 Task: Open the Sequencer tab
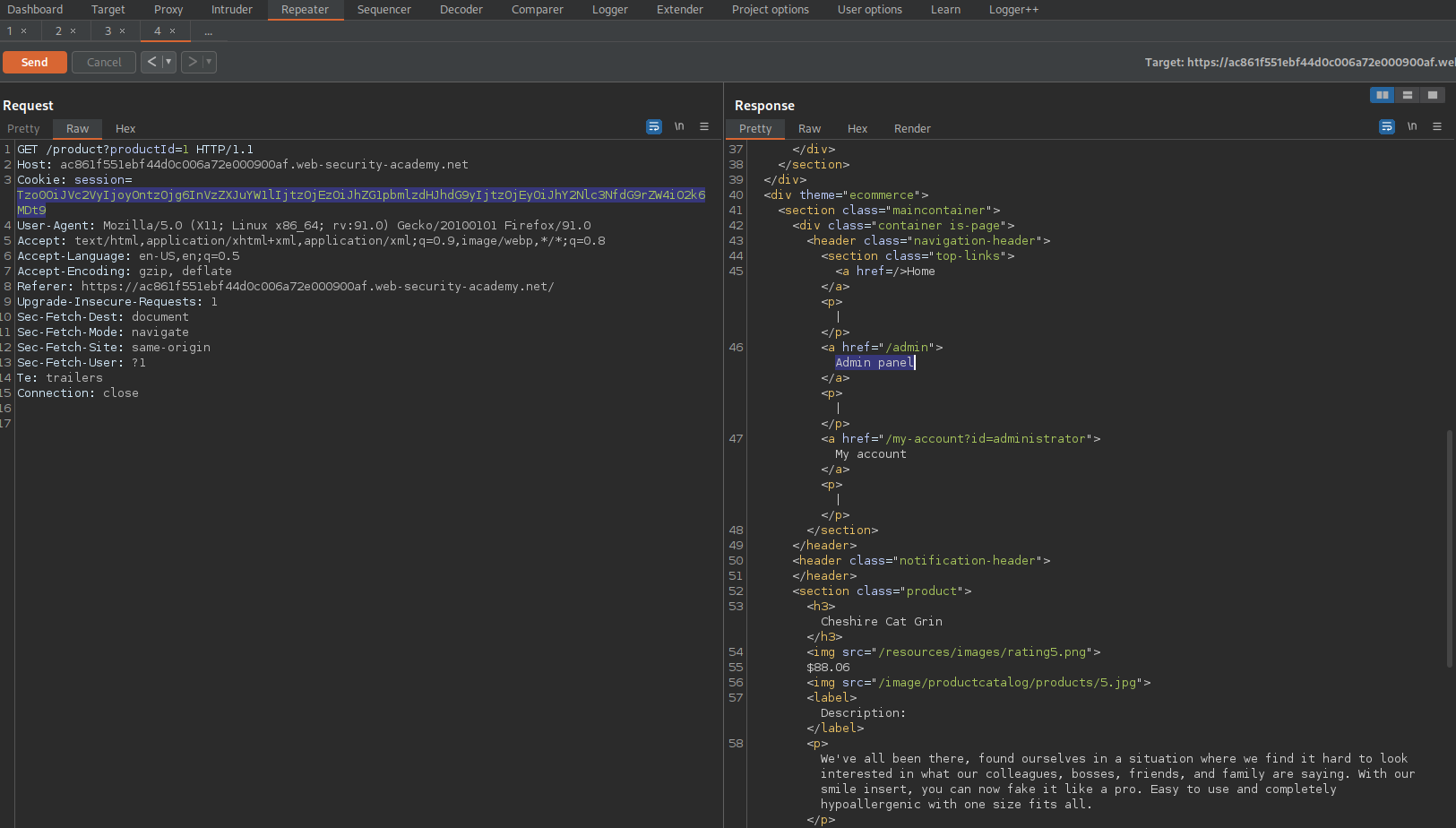[x=384, y=10]
